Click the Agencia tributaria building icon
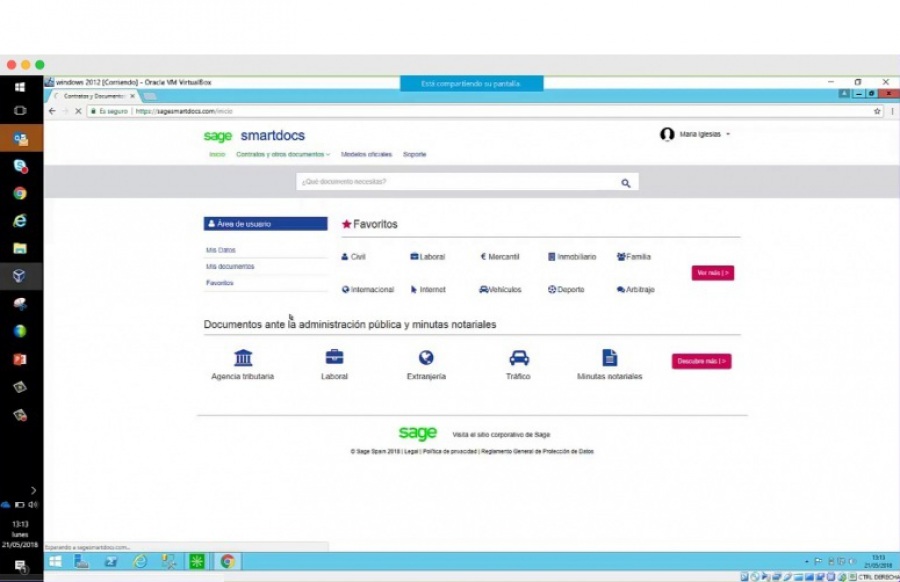The height and width of the screenshot is (582, 900). pos(243,357)
